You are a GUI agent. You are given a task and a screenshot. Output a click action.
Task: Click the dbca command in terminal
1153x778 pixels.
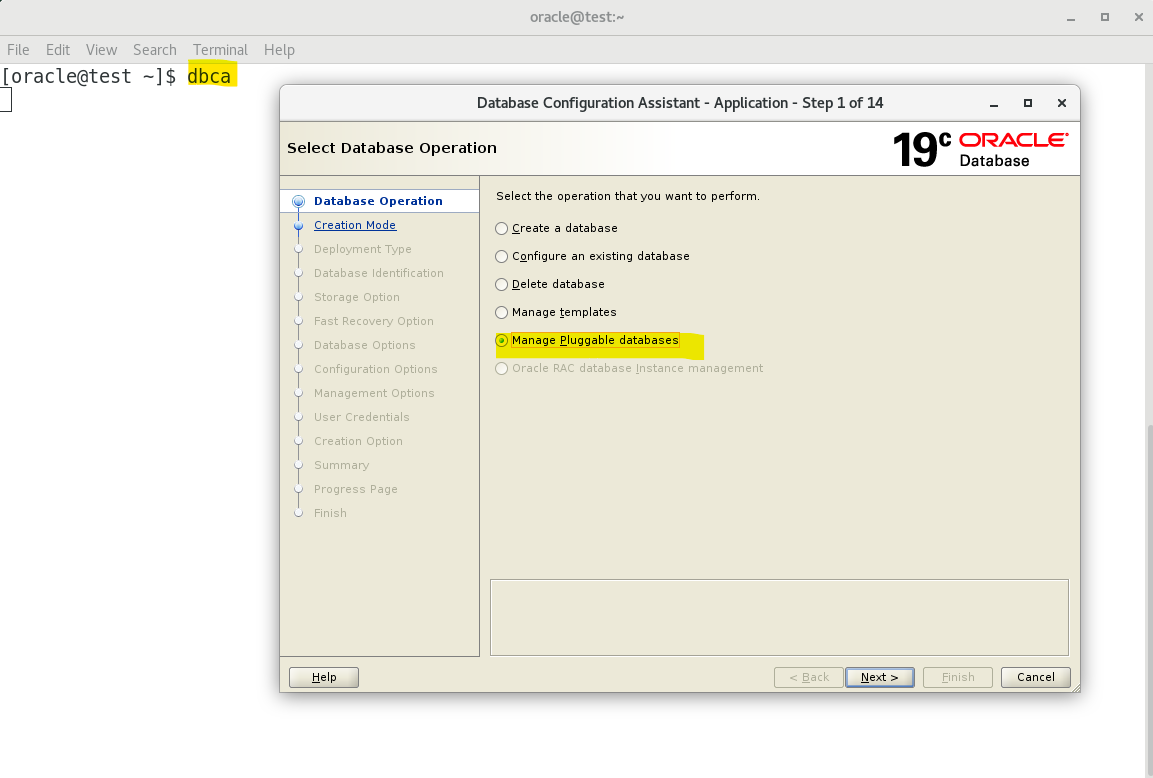[x=210, y=76]
